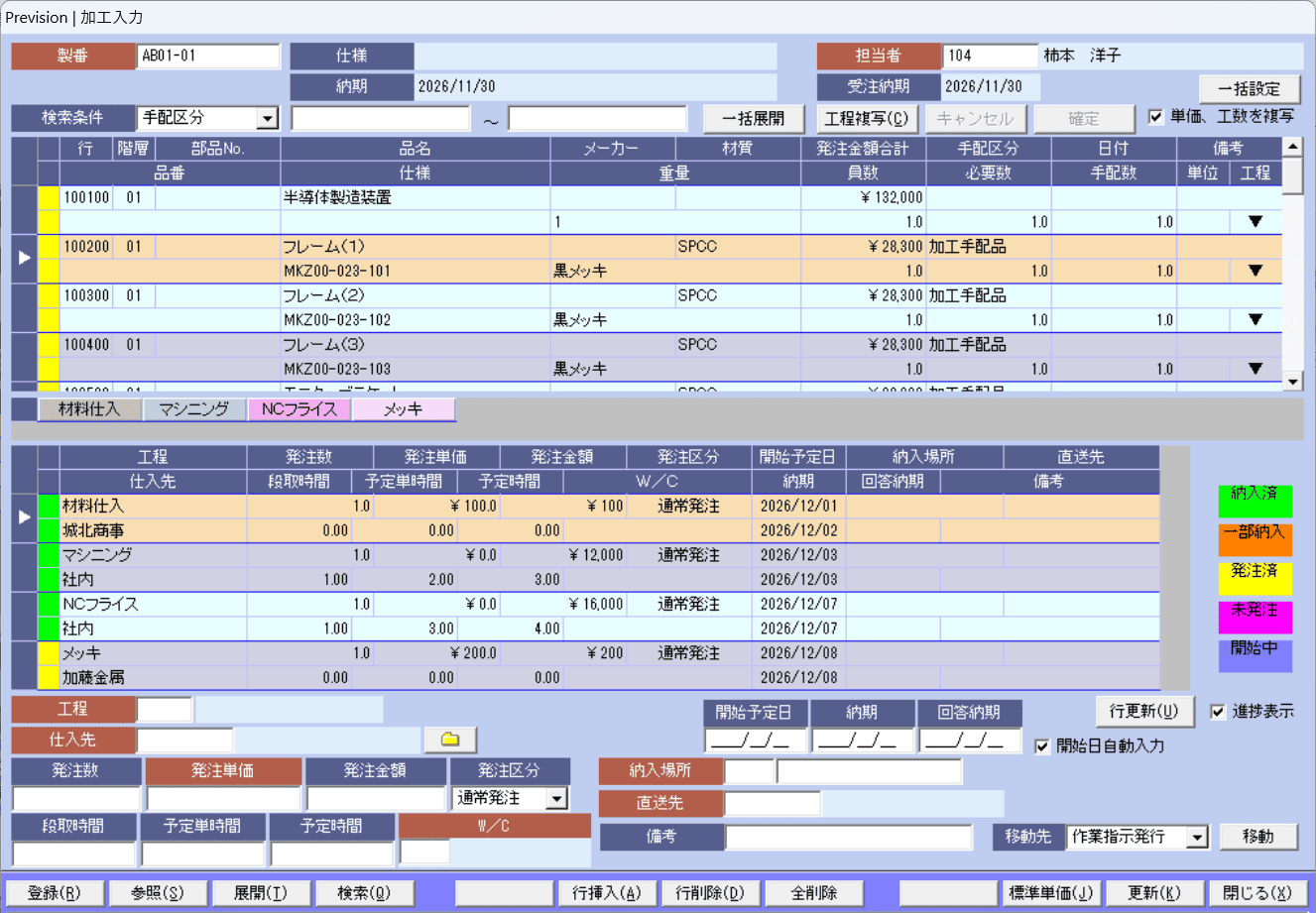Click the 行更新(U) button
The width and height of the screenshot is (1316, 913).
pos(1143,712)
